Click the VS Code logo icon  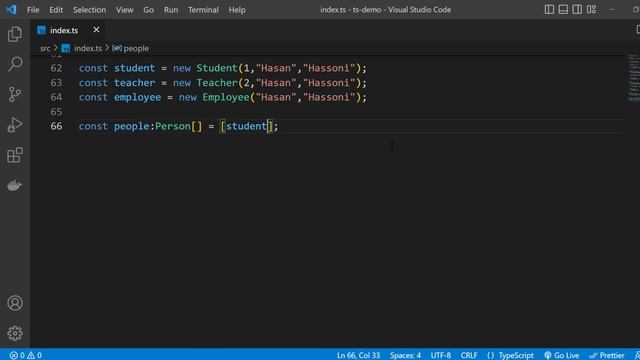click(x=11, y=9)
